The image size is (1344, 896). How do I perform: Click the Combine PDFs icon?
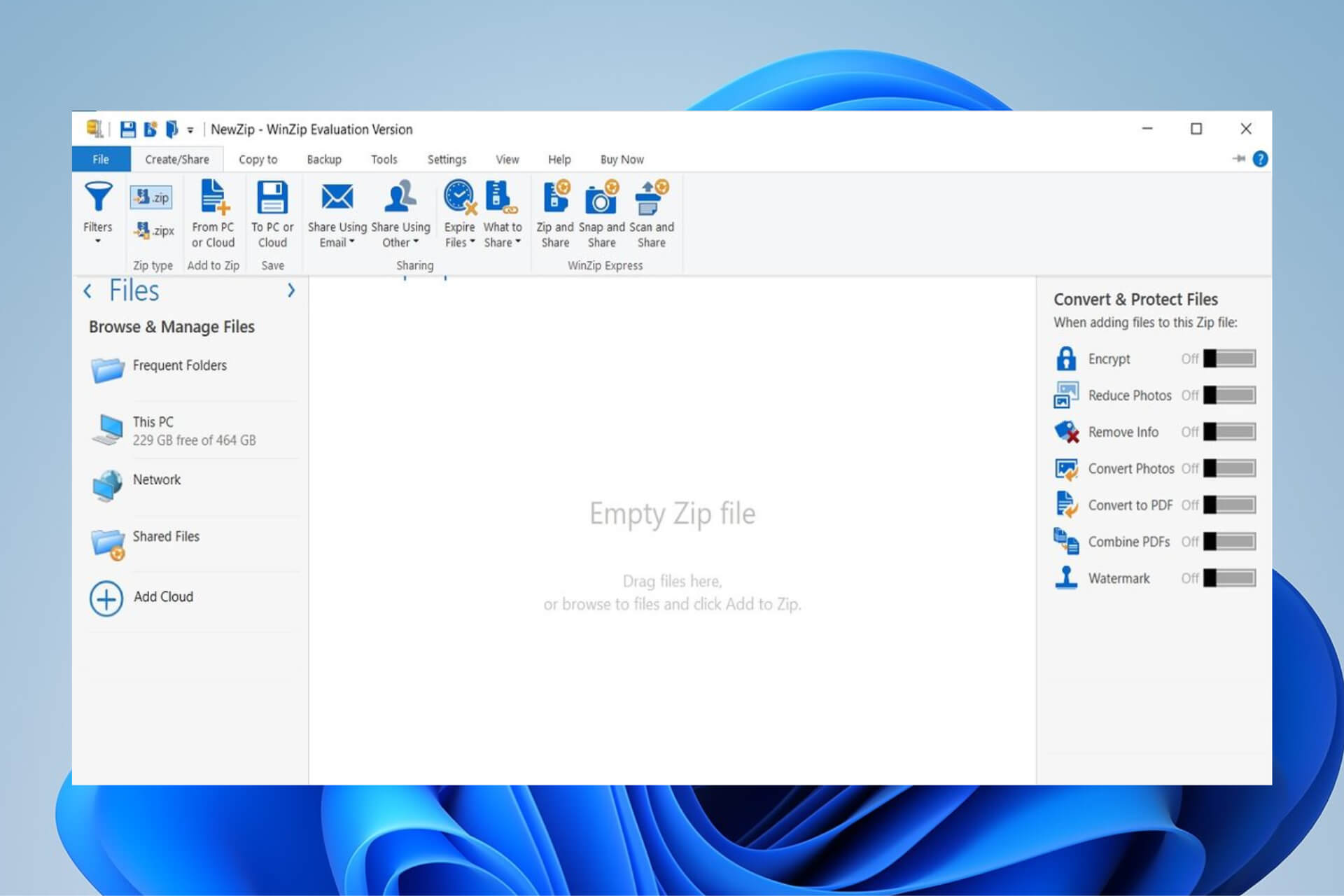click(1066, 541)
